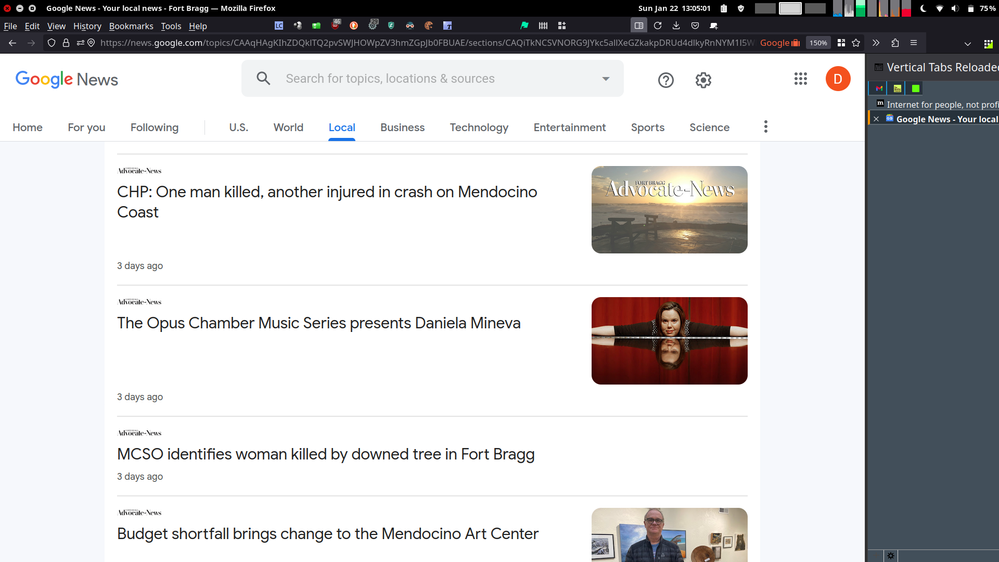Open Google News help menu
Image resolution: width=999 pixels, height=562 pixels.
(x=666, y=80)
